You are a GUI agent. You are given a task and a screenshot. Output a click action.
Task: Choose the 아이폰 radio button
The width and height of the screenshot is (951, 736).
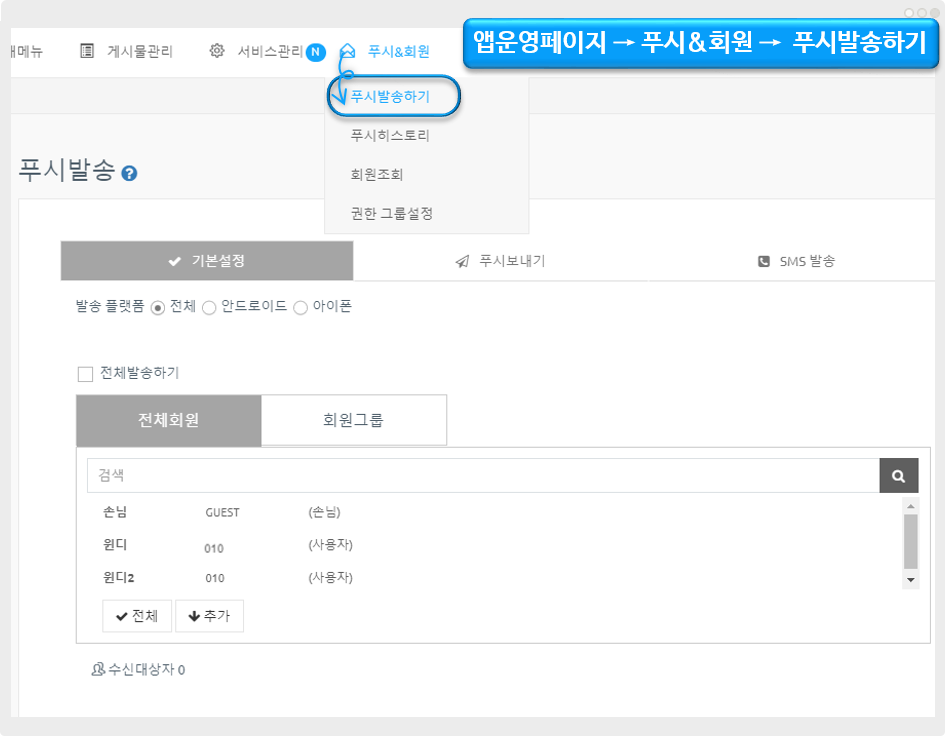(300, 308)
